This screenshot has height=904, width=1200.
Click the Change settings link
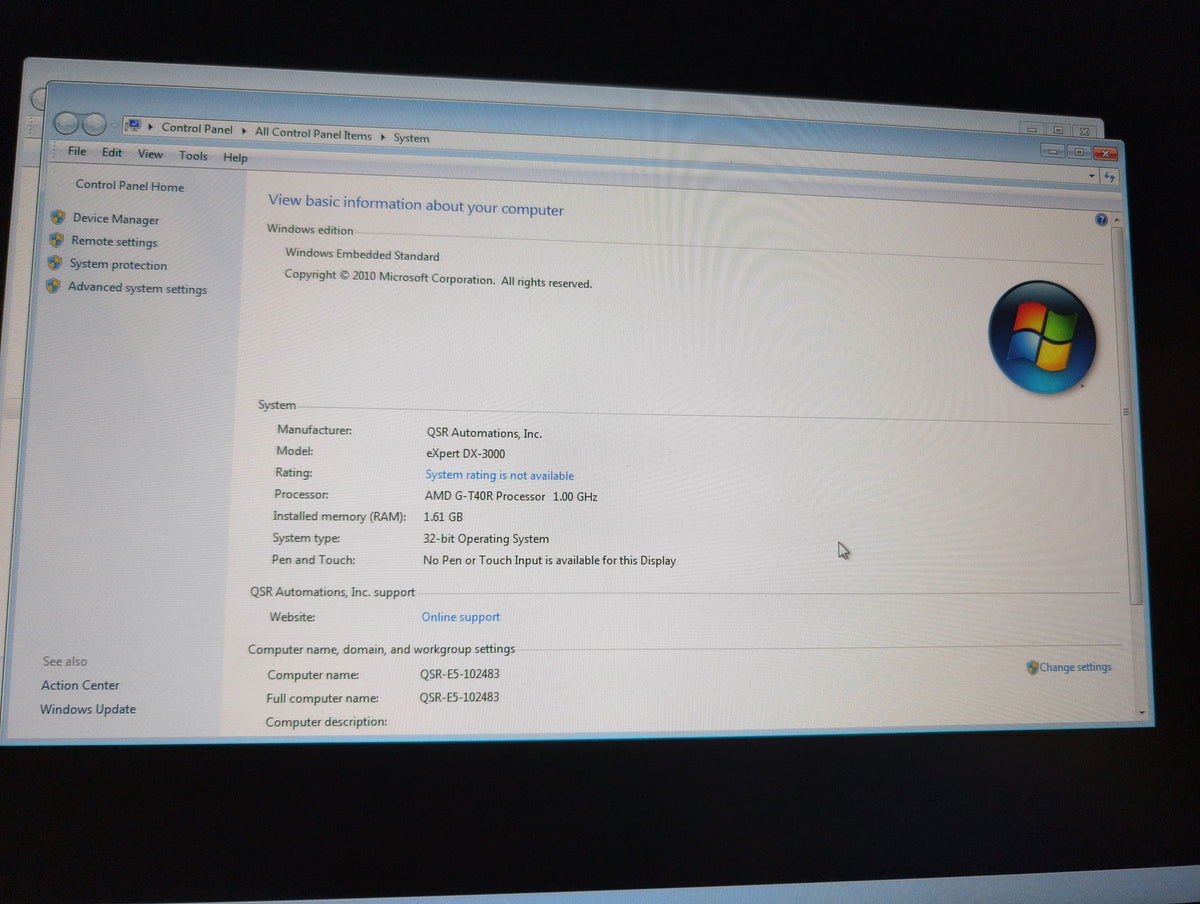[x=1075, y=667]
